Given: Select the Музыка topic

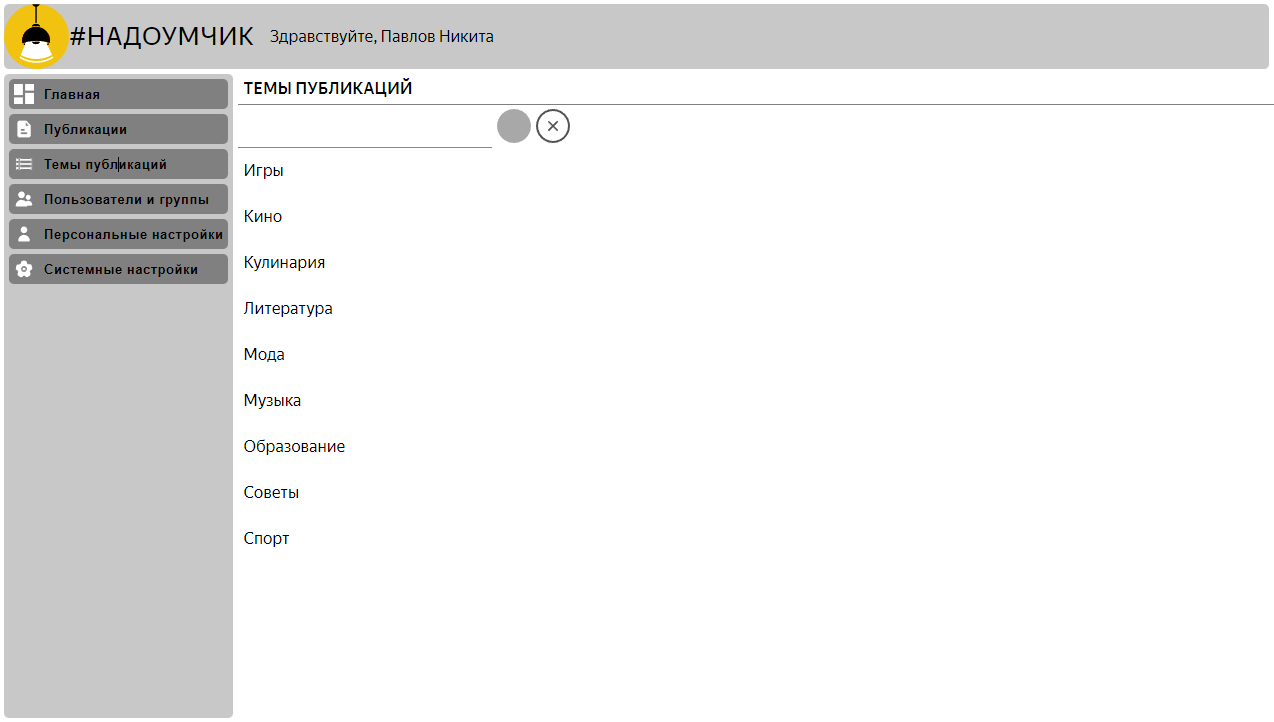Looking at the screenshot, I should [272, 400].
